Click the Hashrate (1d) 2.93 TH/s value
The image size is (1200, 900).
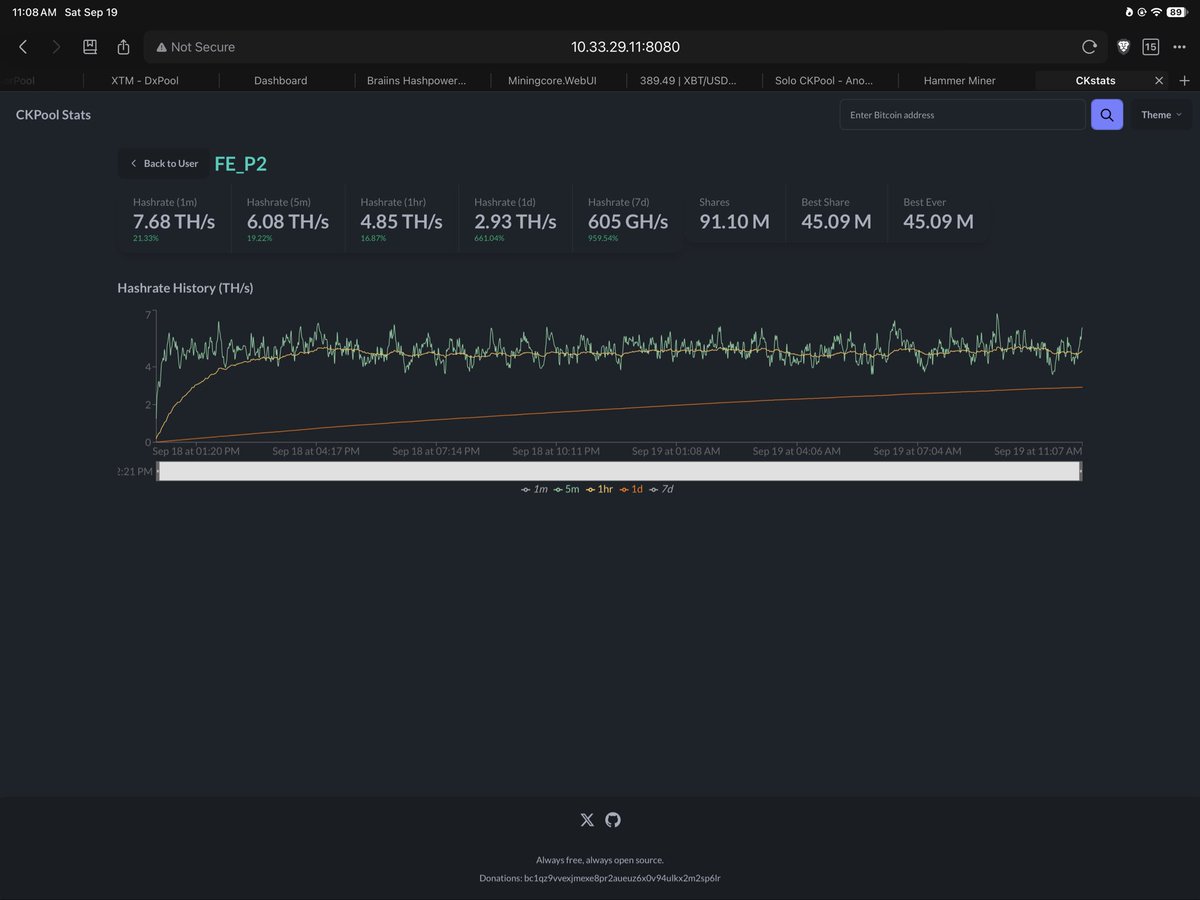coord(515,222)
